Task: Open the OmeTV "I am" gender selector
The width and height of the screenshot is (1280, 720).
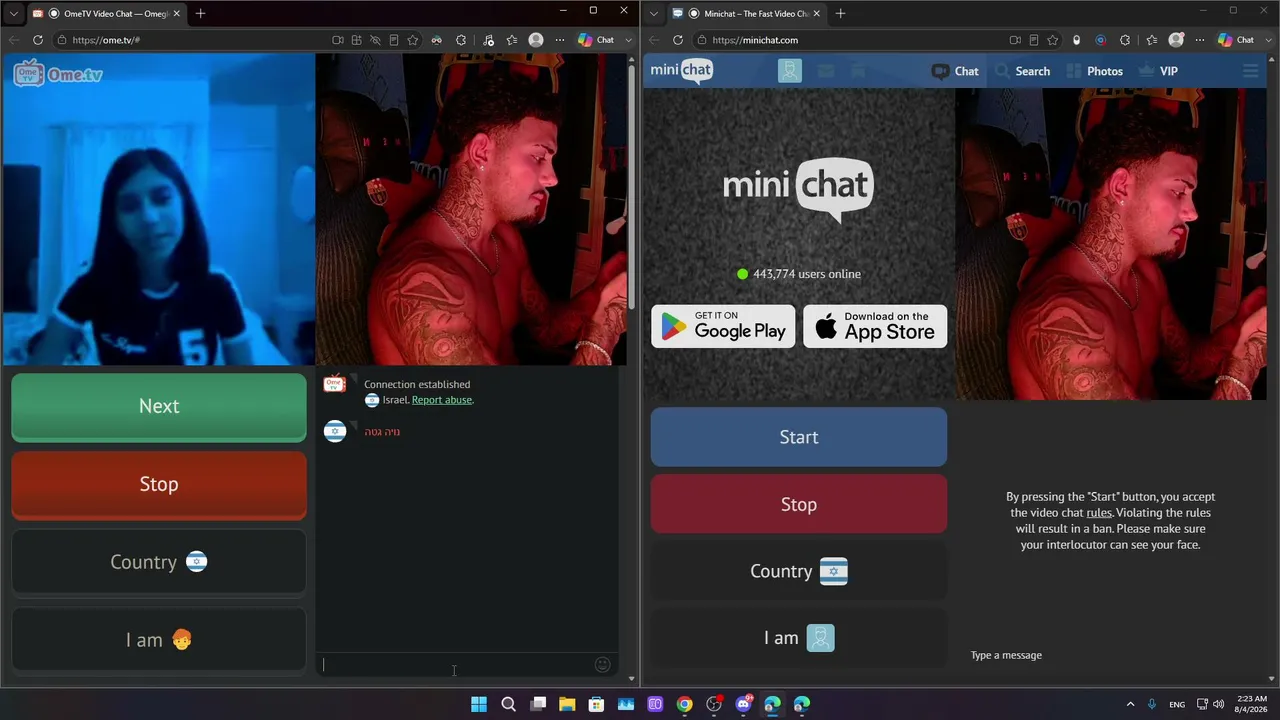Action: click(159, 640)
